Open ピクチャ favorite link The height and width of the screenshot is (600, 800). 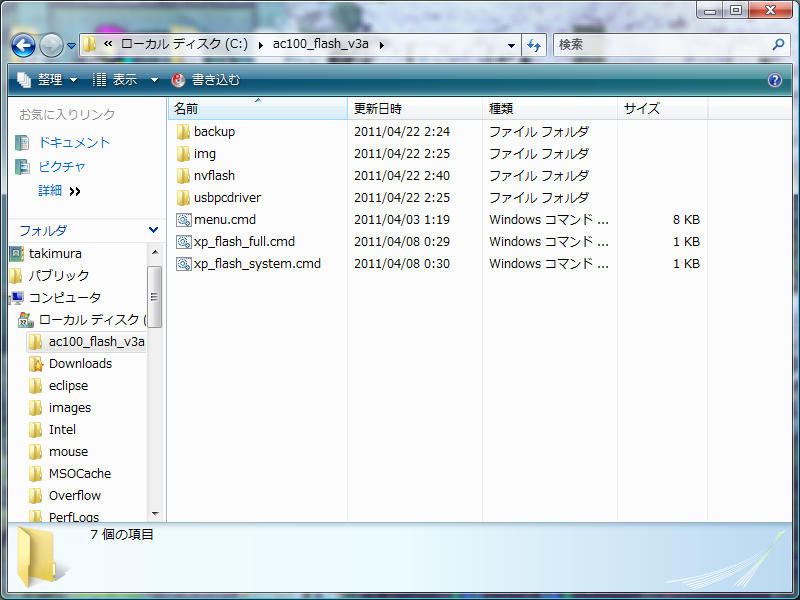pos(62,166)
